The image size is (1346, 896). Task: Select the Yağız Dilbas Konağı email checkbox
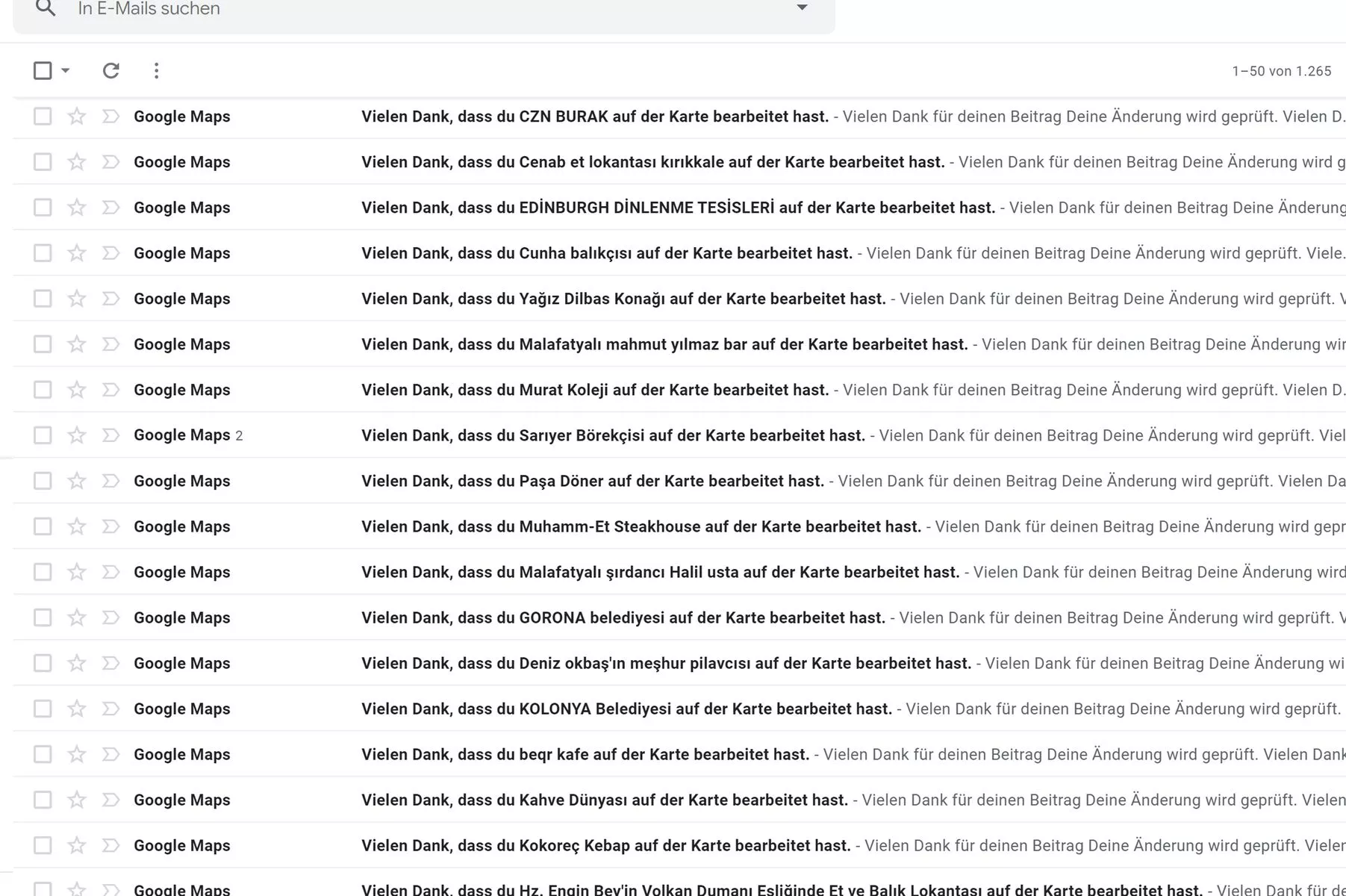pyautogui.click(x=43, y=299)
